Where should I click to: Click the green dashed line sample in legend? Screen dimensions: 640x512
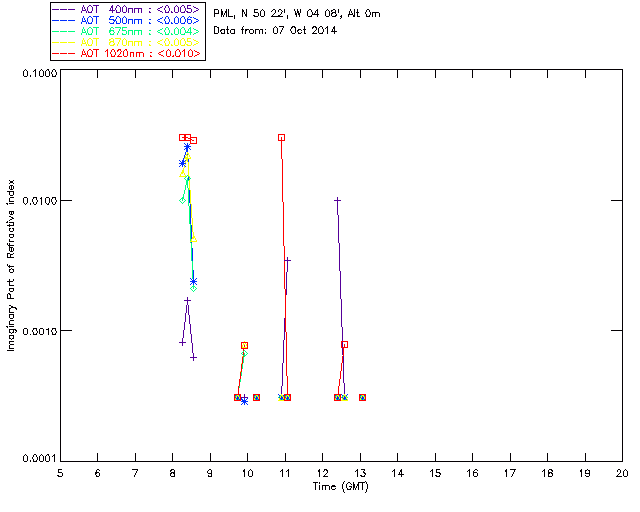pos(64,31)
